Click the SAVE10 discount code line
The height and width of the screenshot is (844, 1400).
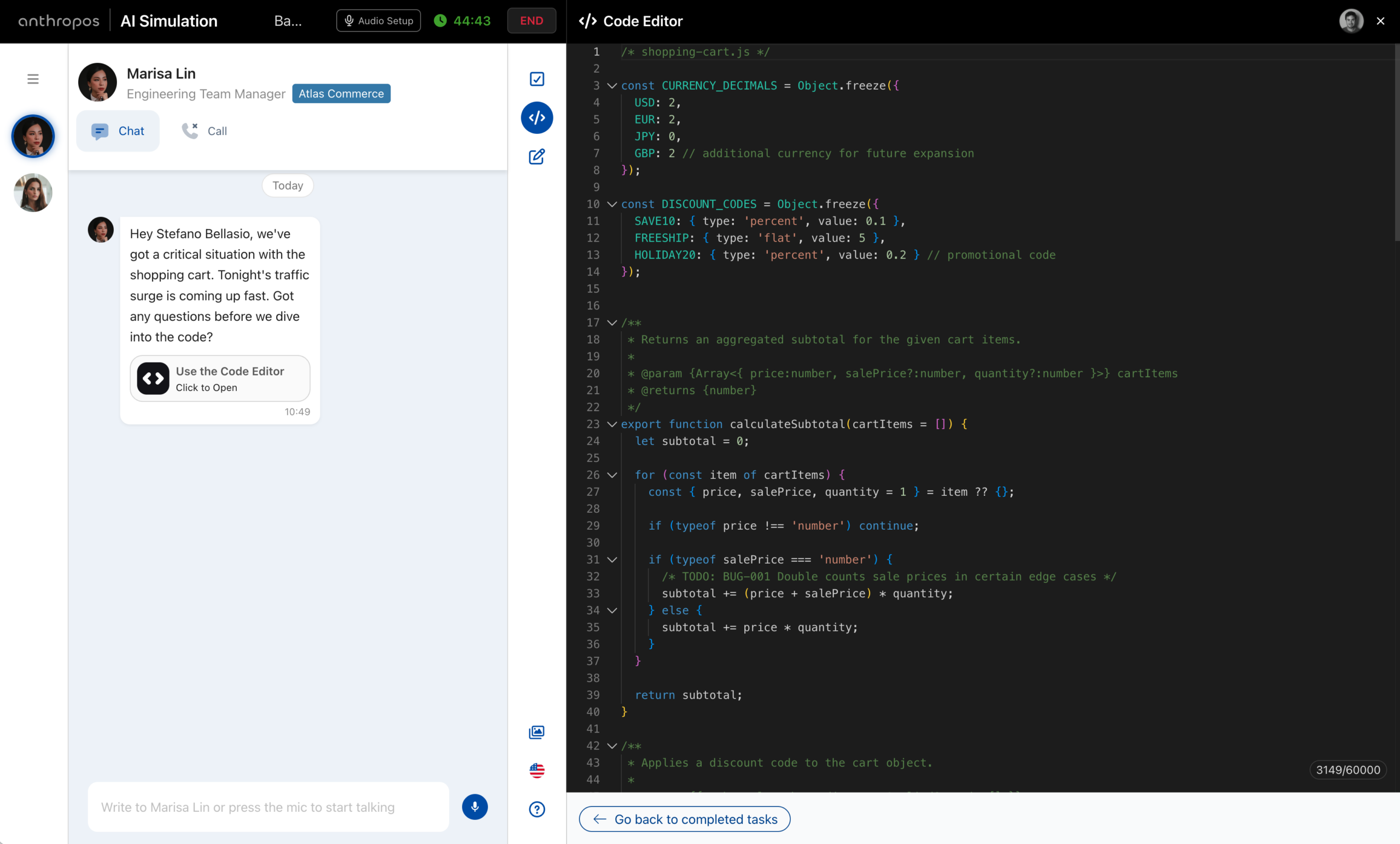click(x=769, y=221)
